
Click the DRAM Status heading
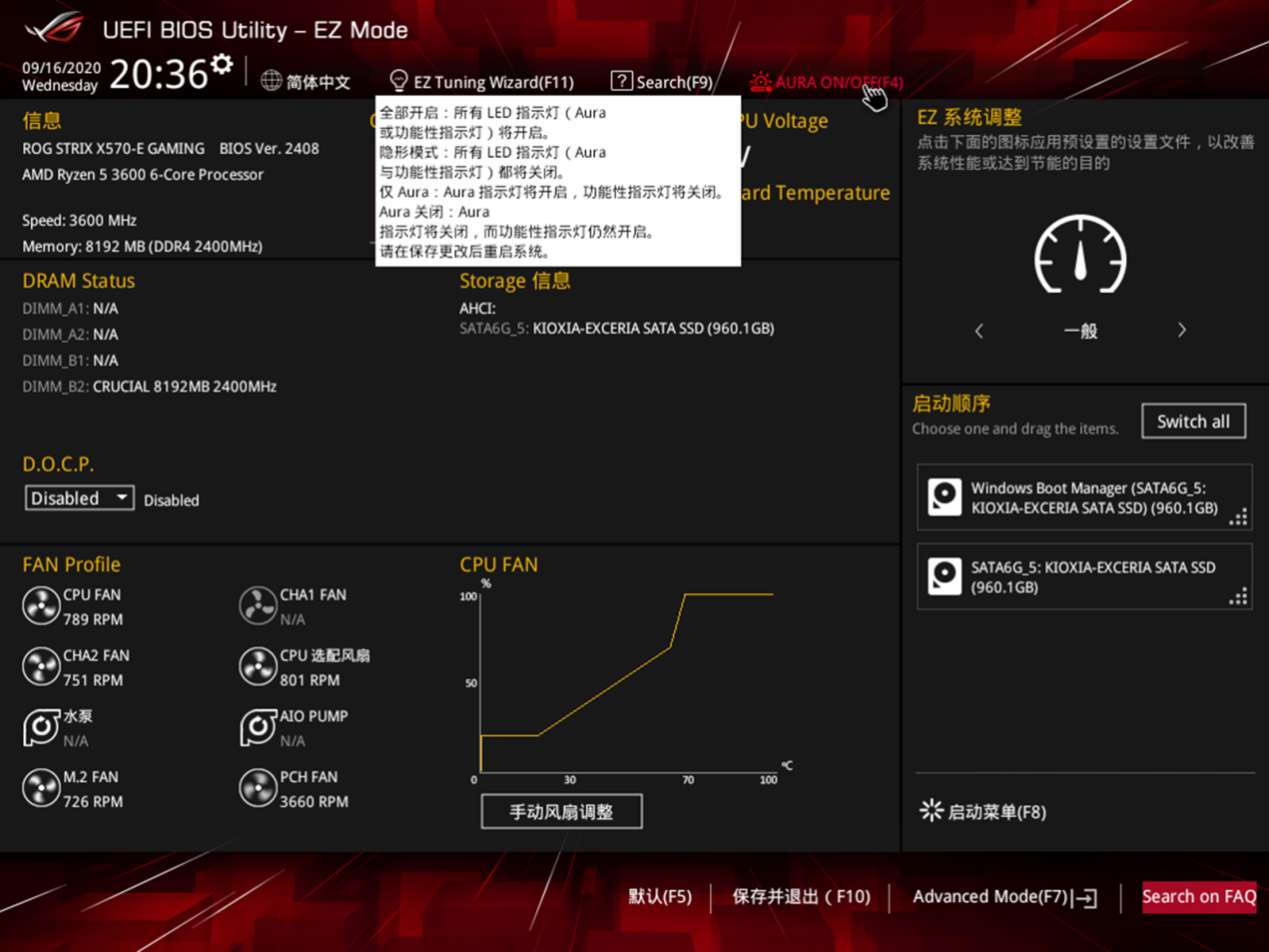tap(78, 281)
